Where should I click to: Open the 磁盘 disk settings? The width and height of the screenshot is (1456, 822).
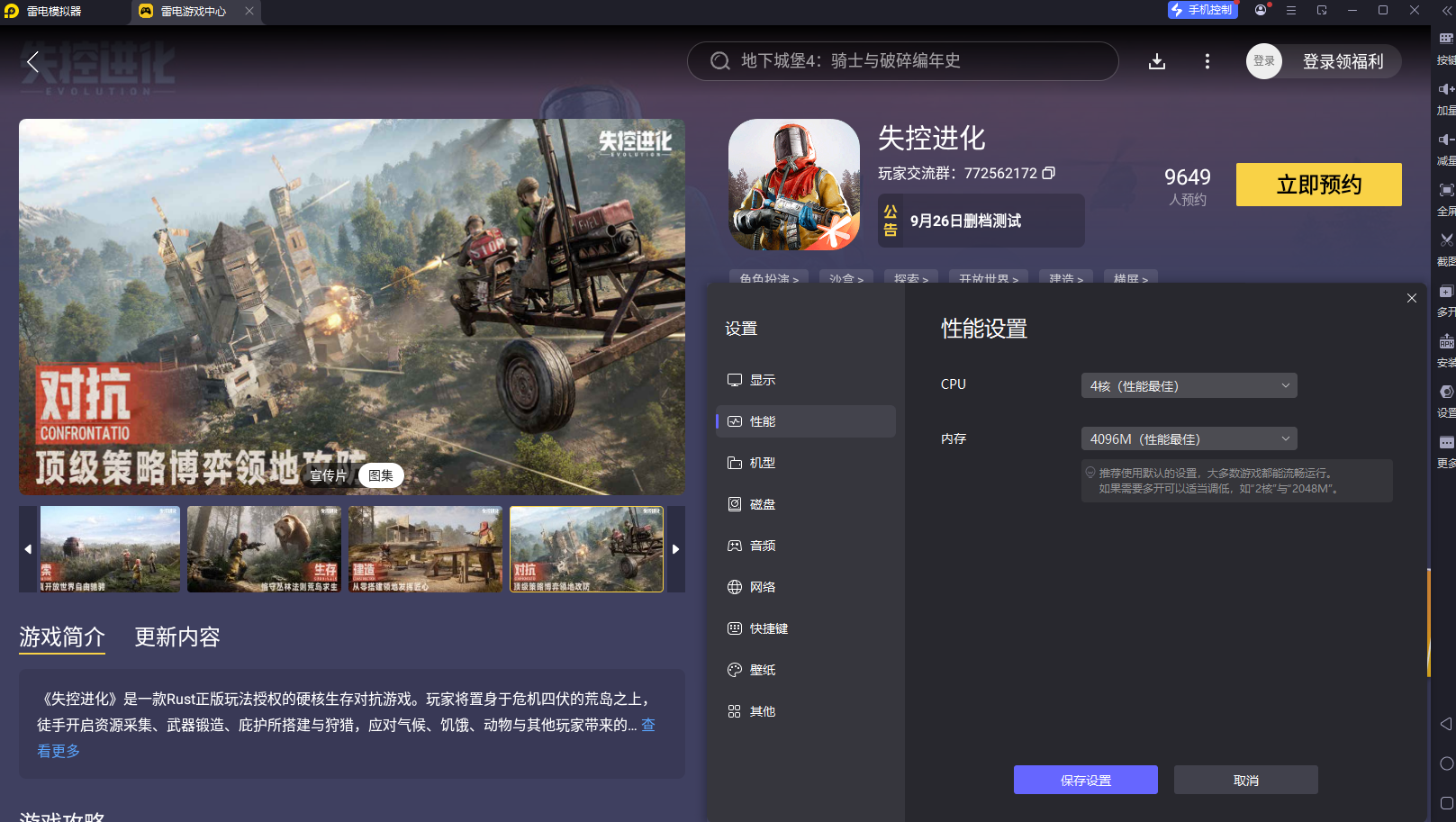[806, 504]
